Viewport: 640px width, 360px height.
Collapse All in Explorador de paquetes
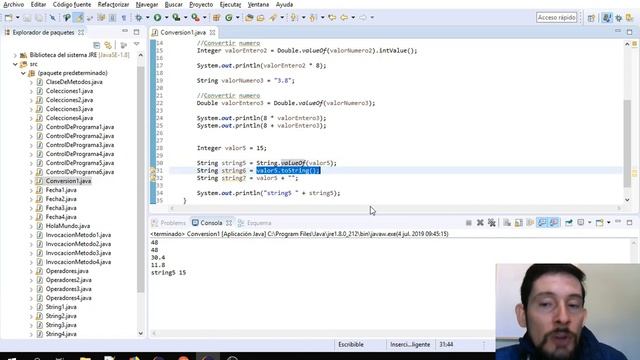pyautogui.click(x=97, y=44)
